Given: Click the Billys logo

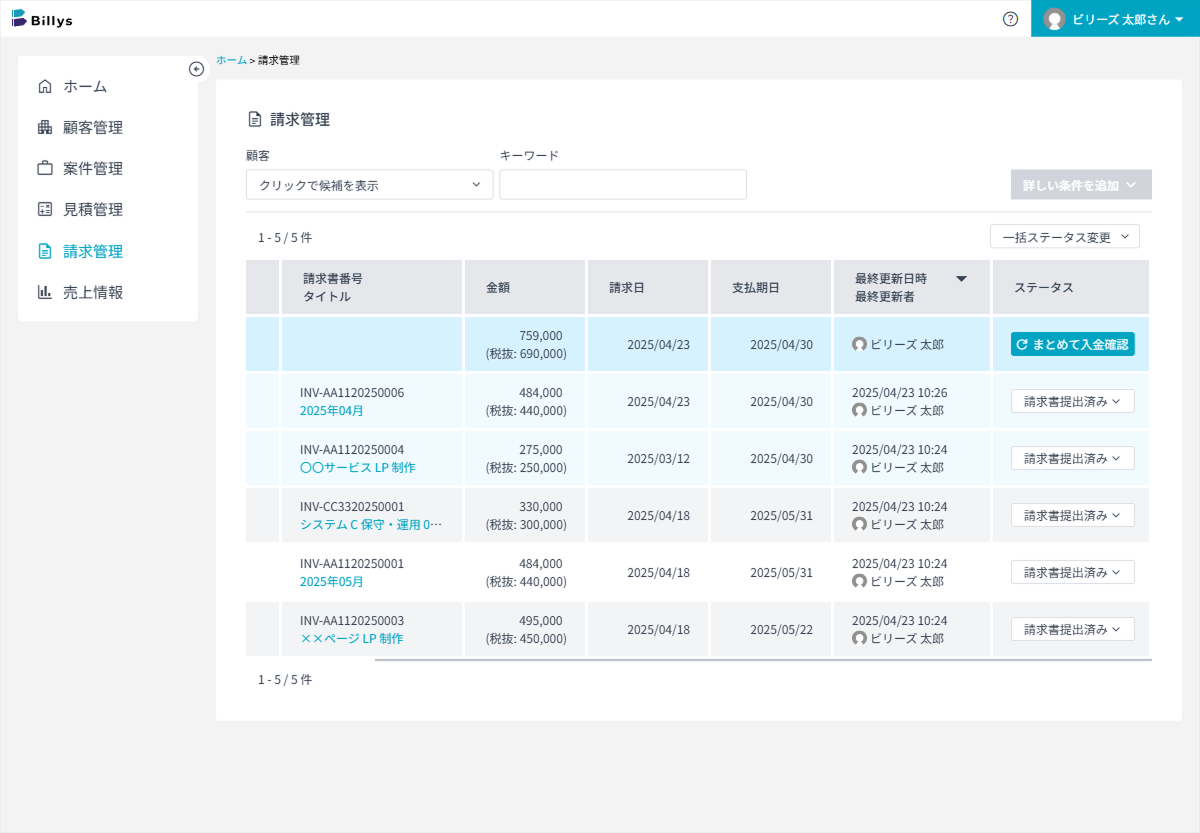Looking at the screenshot, I should point(42,19).
